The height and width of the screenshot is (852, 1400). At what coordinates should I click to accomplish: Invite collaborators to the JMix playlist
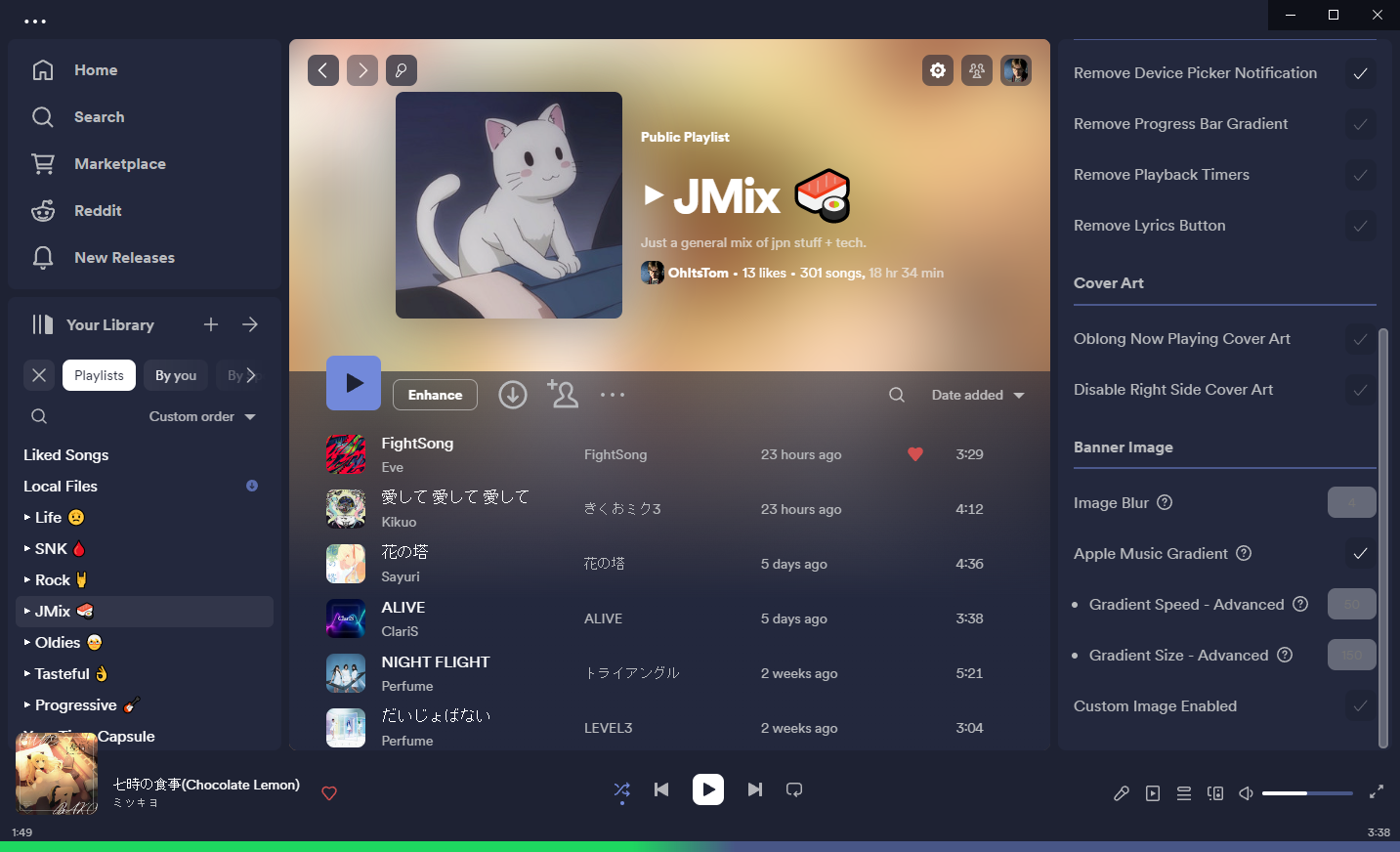(x=563, y=394)
